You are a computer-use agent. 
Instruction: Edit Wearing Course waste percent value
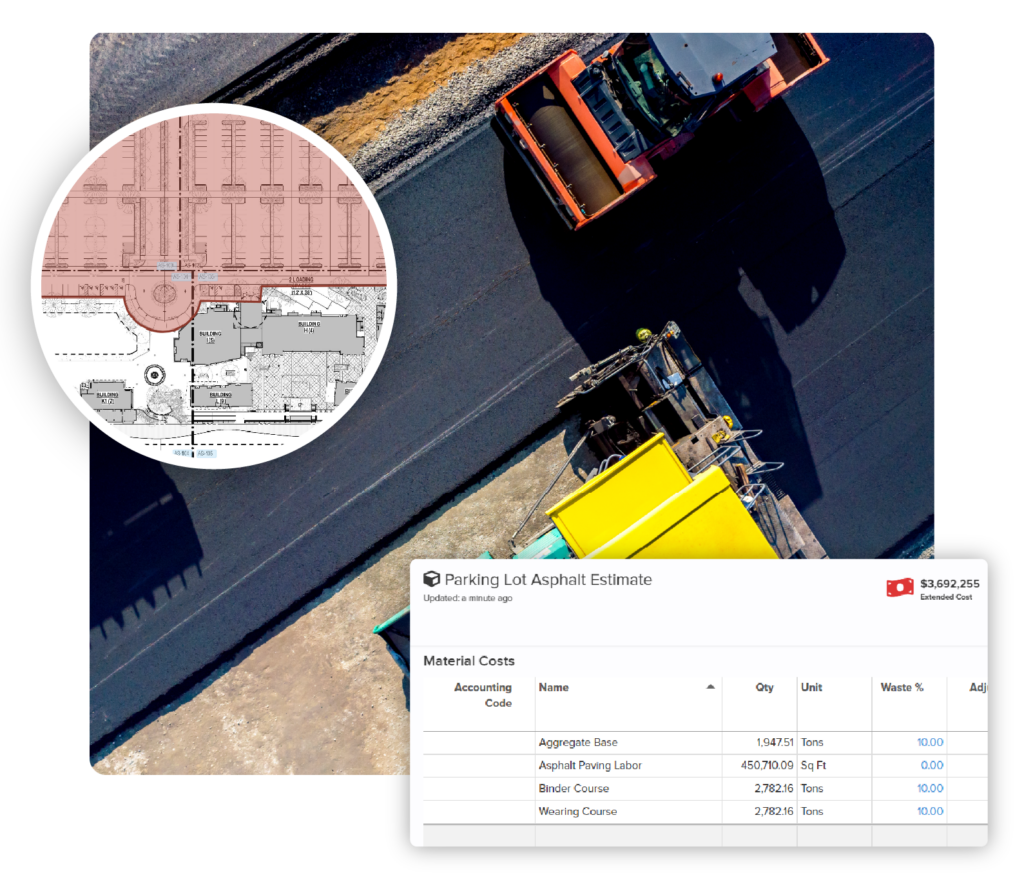pos(929,812)
